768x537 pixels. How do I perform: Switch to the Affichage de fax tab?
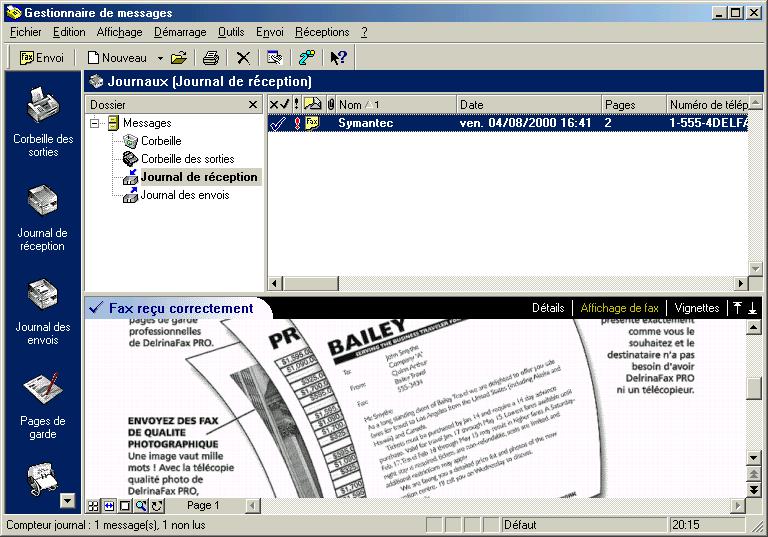[x=620, y=308]
